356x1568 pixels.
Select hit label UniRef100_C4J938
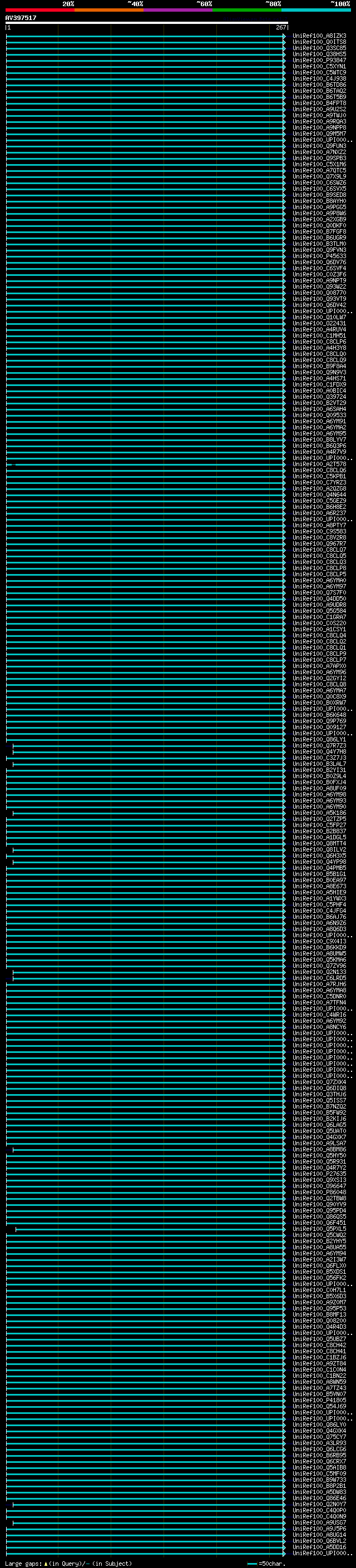pos(319,78)
